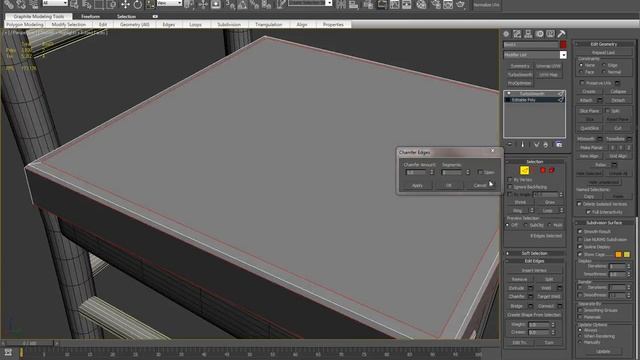Choose SubObj preview selection radio
This screenshot has width=640, height=360.
click(526, 225)
